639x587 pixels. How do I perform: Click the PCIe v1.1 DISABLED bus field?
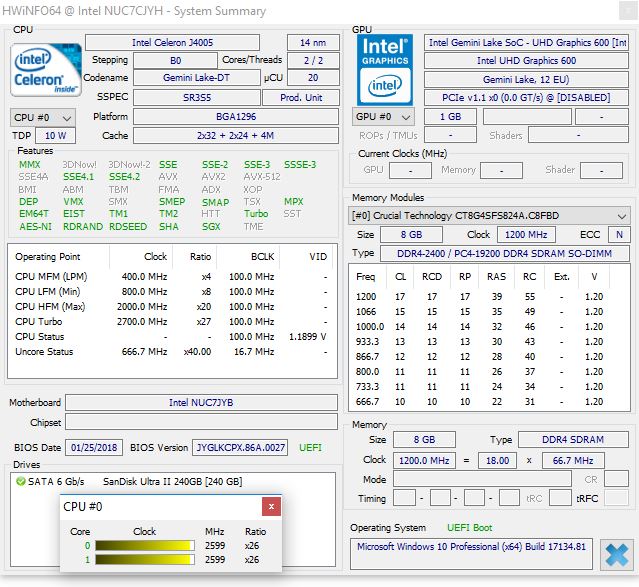(x=526, y=97)
